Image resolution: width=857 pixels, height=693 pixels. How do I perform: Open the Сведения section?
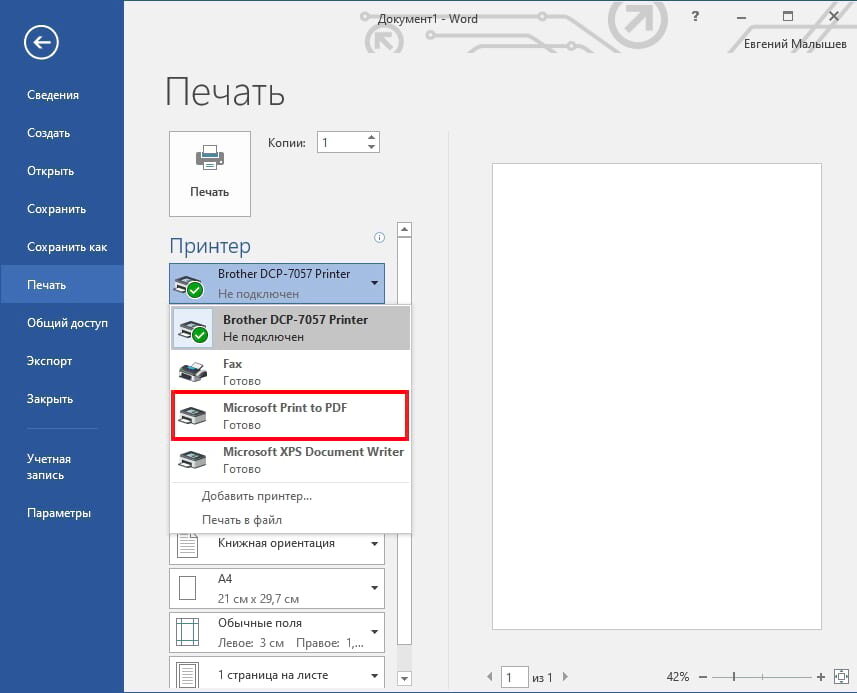[x=53, y=95]
